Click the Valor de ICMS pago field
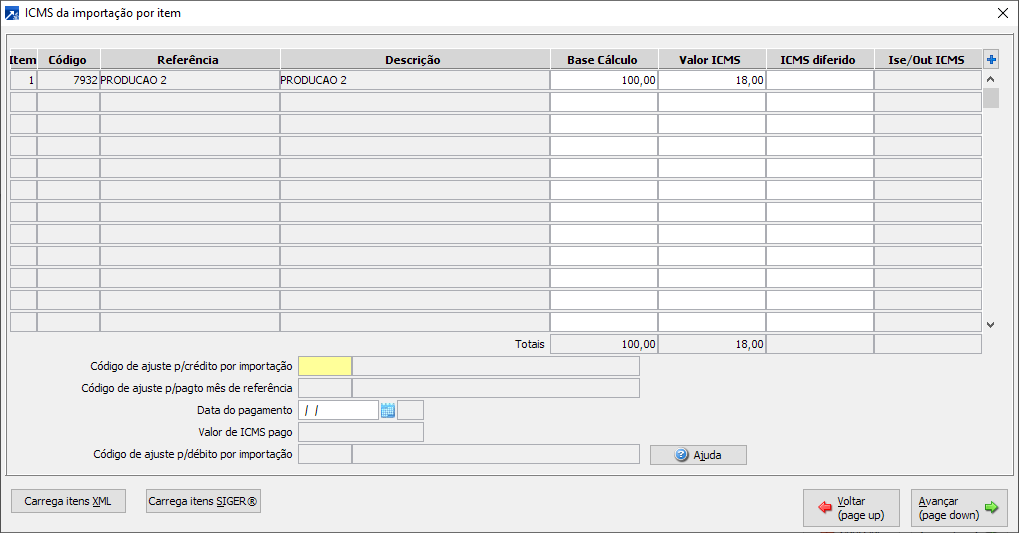The height and width of the screenshot is (535, 1023). [361, 432]
